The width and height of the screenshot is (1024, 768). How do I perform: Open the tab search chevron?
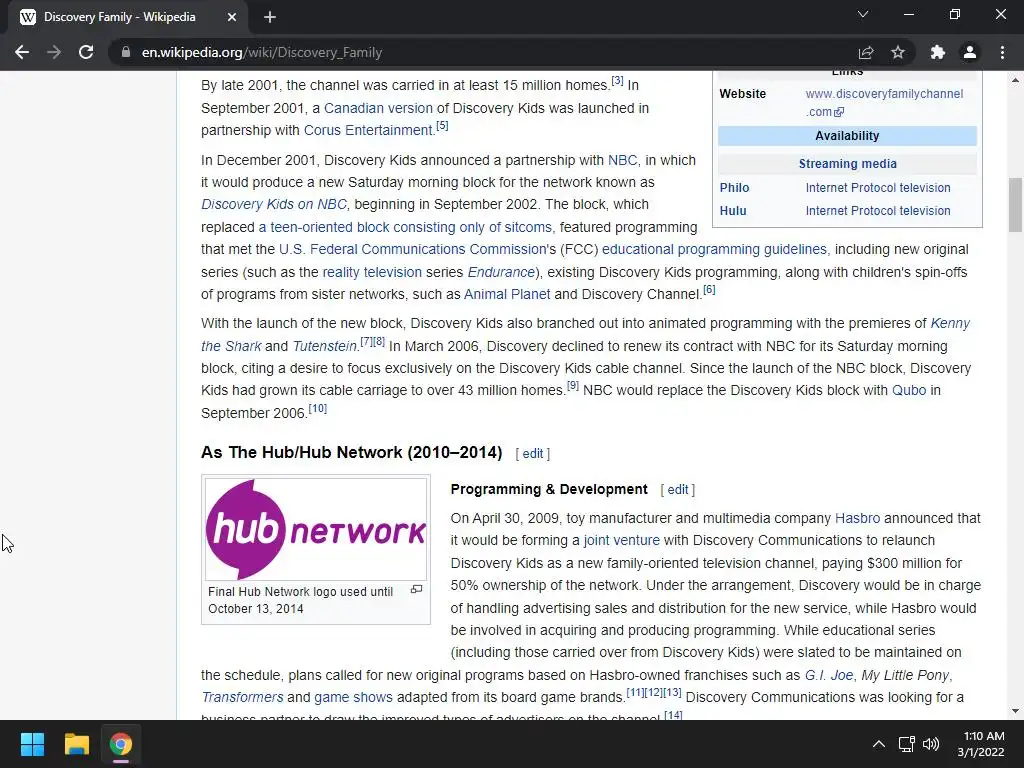pyautogui.click(x=863, y=14)
